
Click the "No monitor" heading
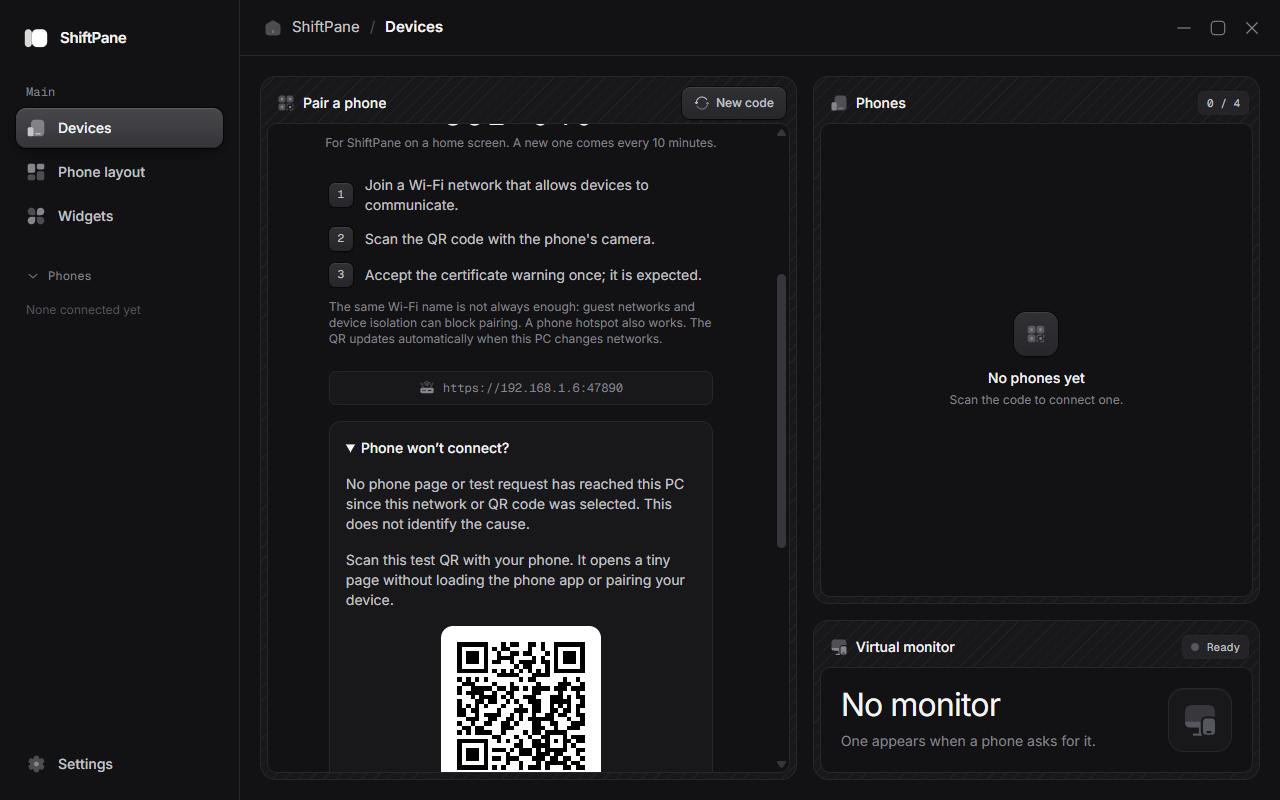tap(921, 705)
